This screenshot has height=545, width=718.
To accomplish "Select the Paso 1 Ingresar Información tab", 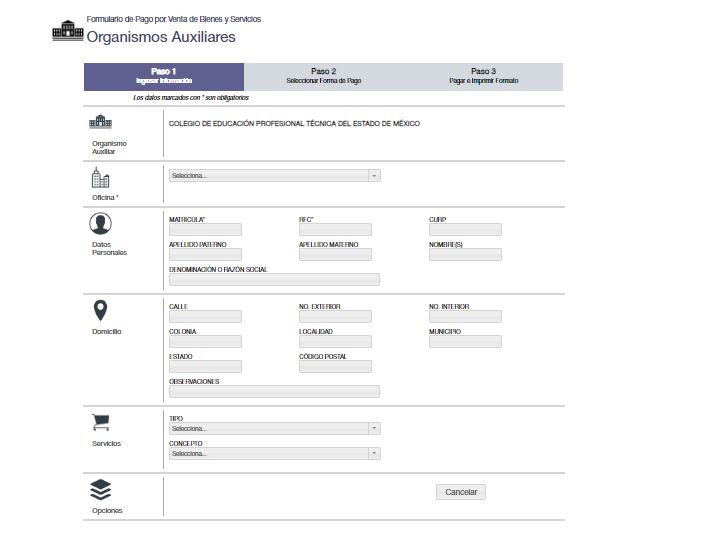I will coord(164,76).
